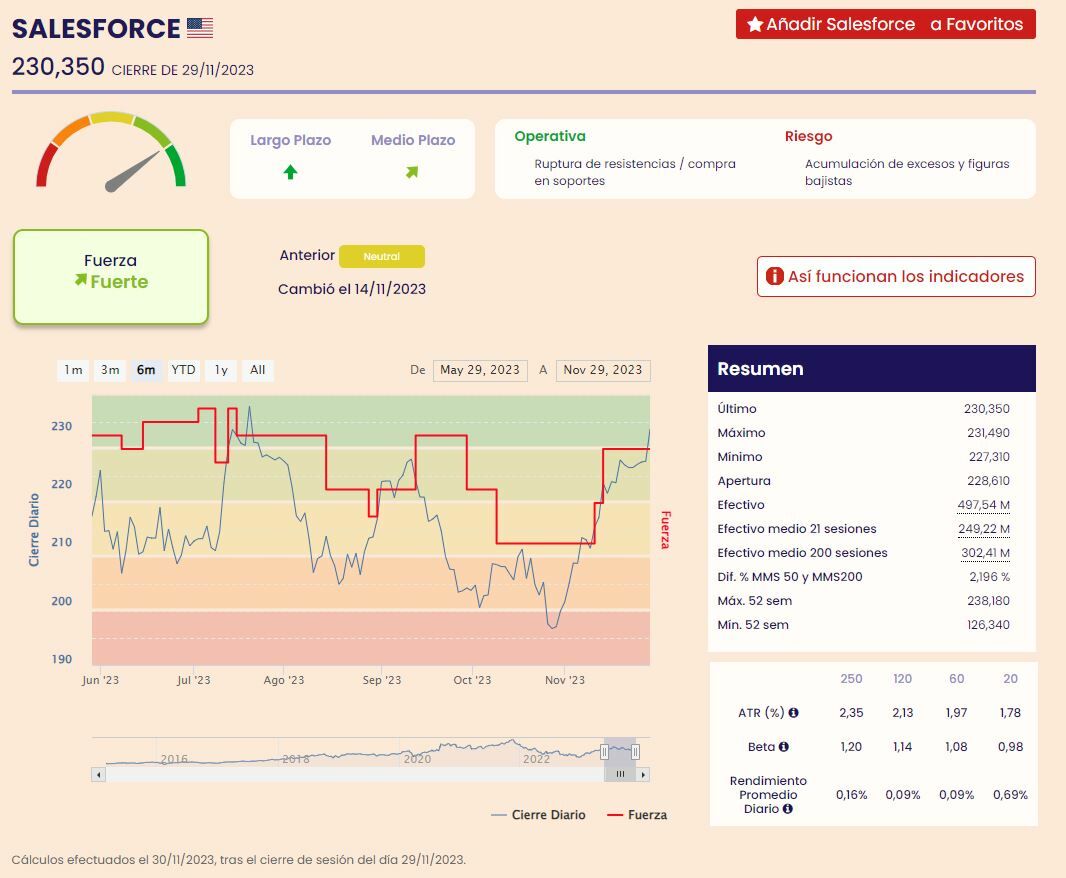The width and height of the screenshot is (1066, 878).
Task: Toggle the Fuerza series in legend
Action: point(637,815)
